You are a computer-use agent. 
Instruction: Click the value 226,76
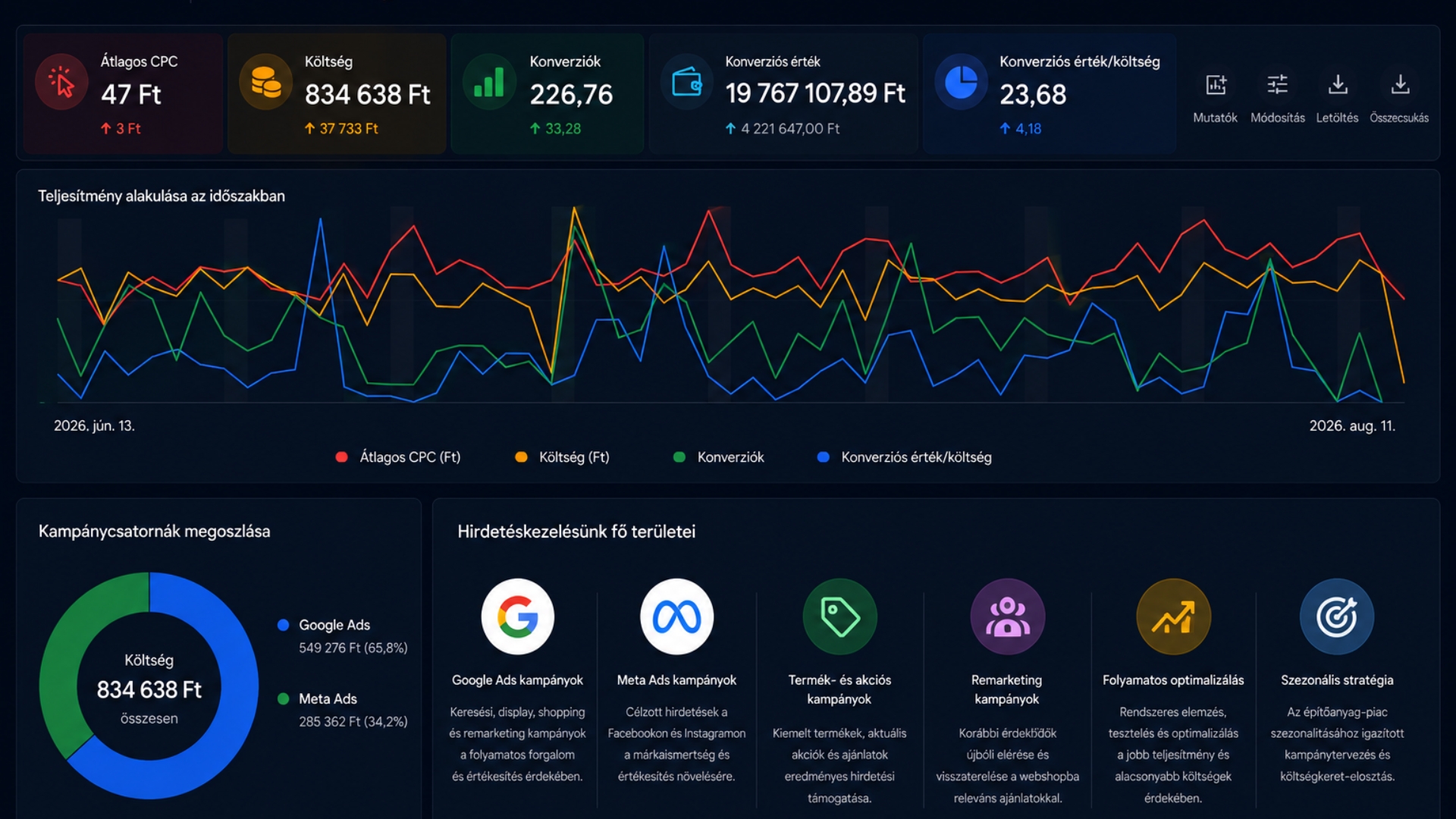[x=571, y=95]
